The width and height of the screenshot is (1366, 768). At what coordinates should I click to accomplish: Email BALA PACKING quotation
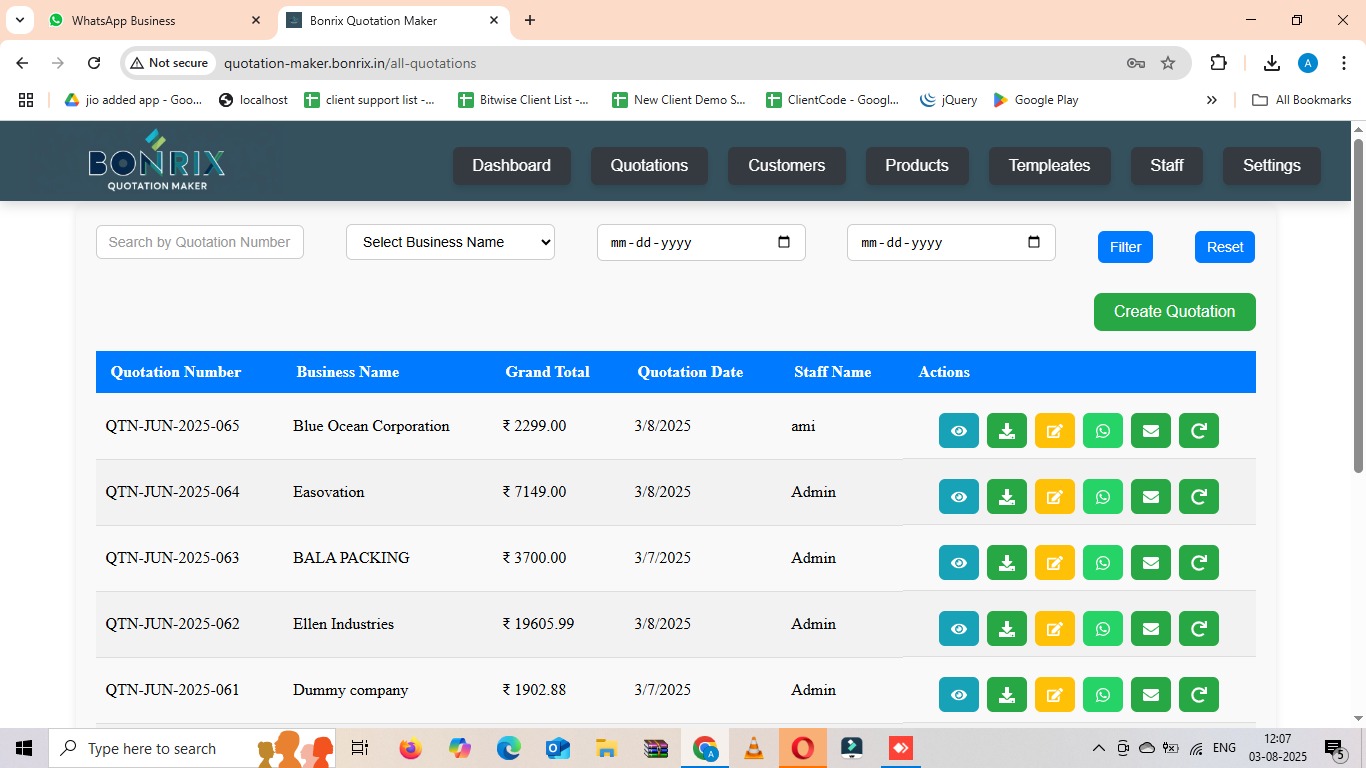[1151, 563]
